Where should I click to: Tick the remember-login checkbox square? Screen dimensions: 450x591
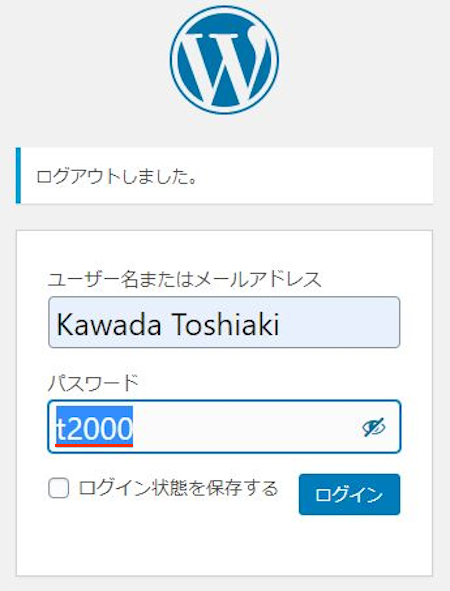59,488
